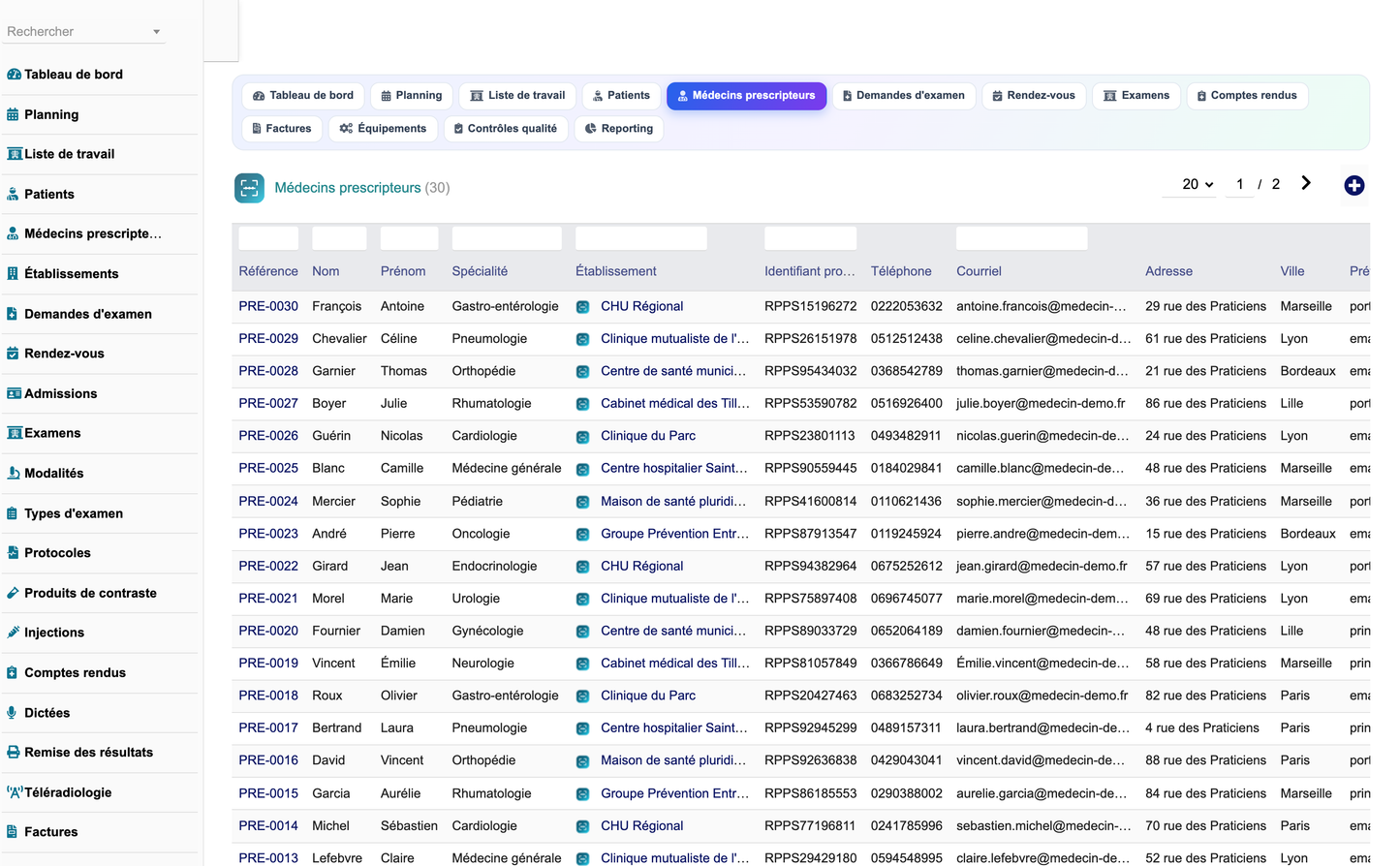Image resolution: width=1400 pixels, height=866 pixels.
Task: Click the Prénom filter field
Action: [409, 238]
